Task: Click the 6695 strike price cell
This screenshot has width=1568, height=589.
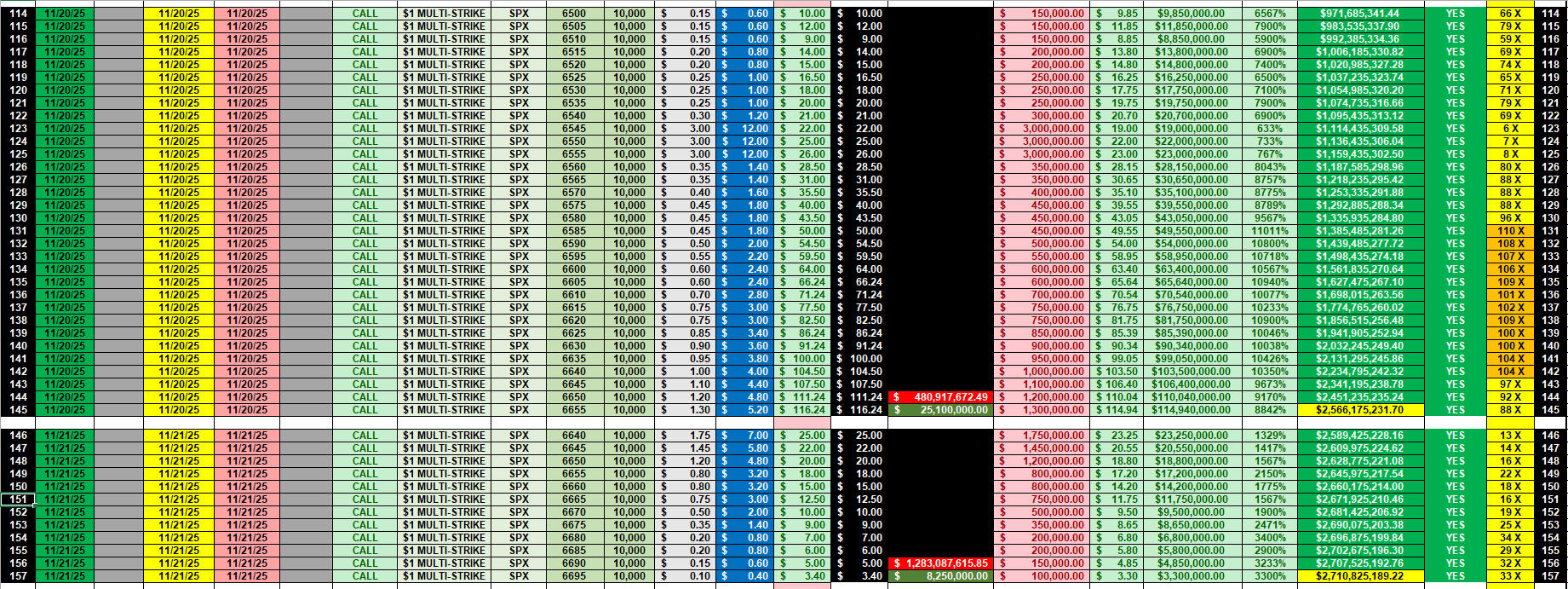Action: point(574,576)
